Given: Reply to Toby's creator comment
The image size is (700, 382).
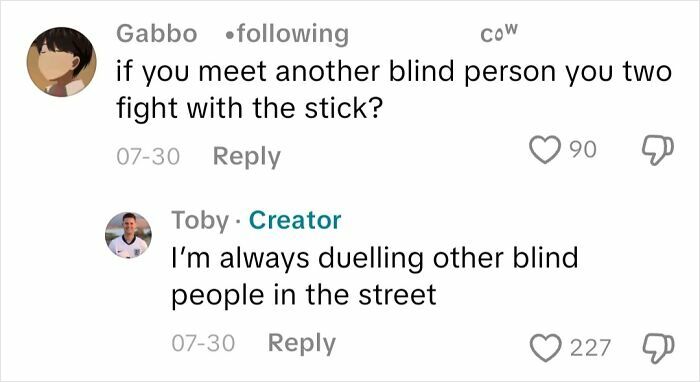Looking at the screenshot, I should 302,343.
